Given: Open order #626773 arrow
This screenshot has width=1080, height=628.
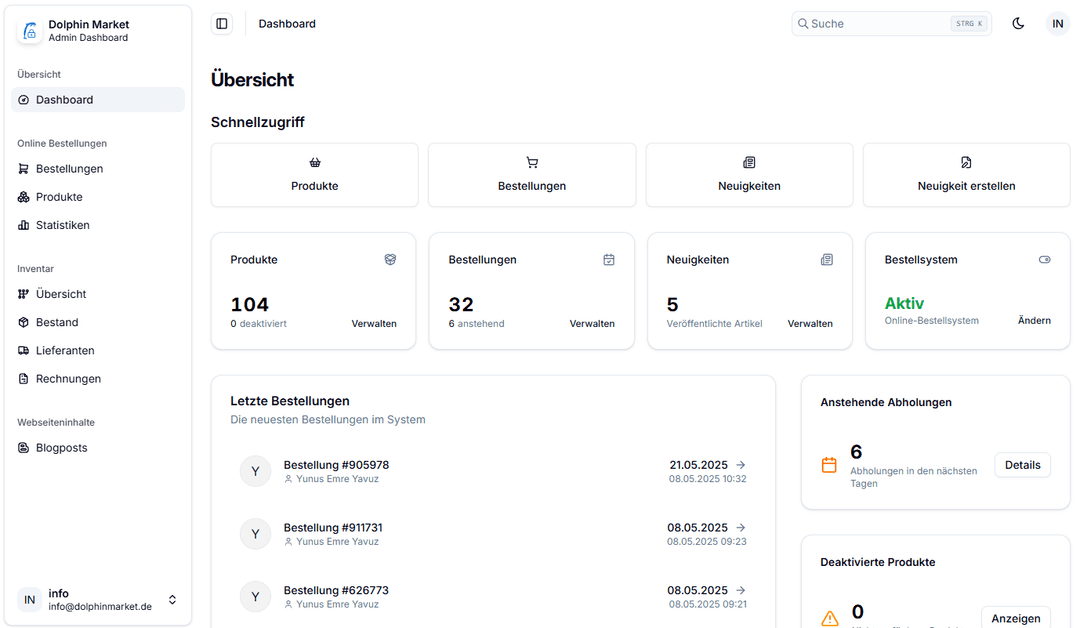Looking at the screenshot, I should pyautogui.click(x=741, y=590).
